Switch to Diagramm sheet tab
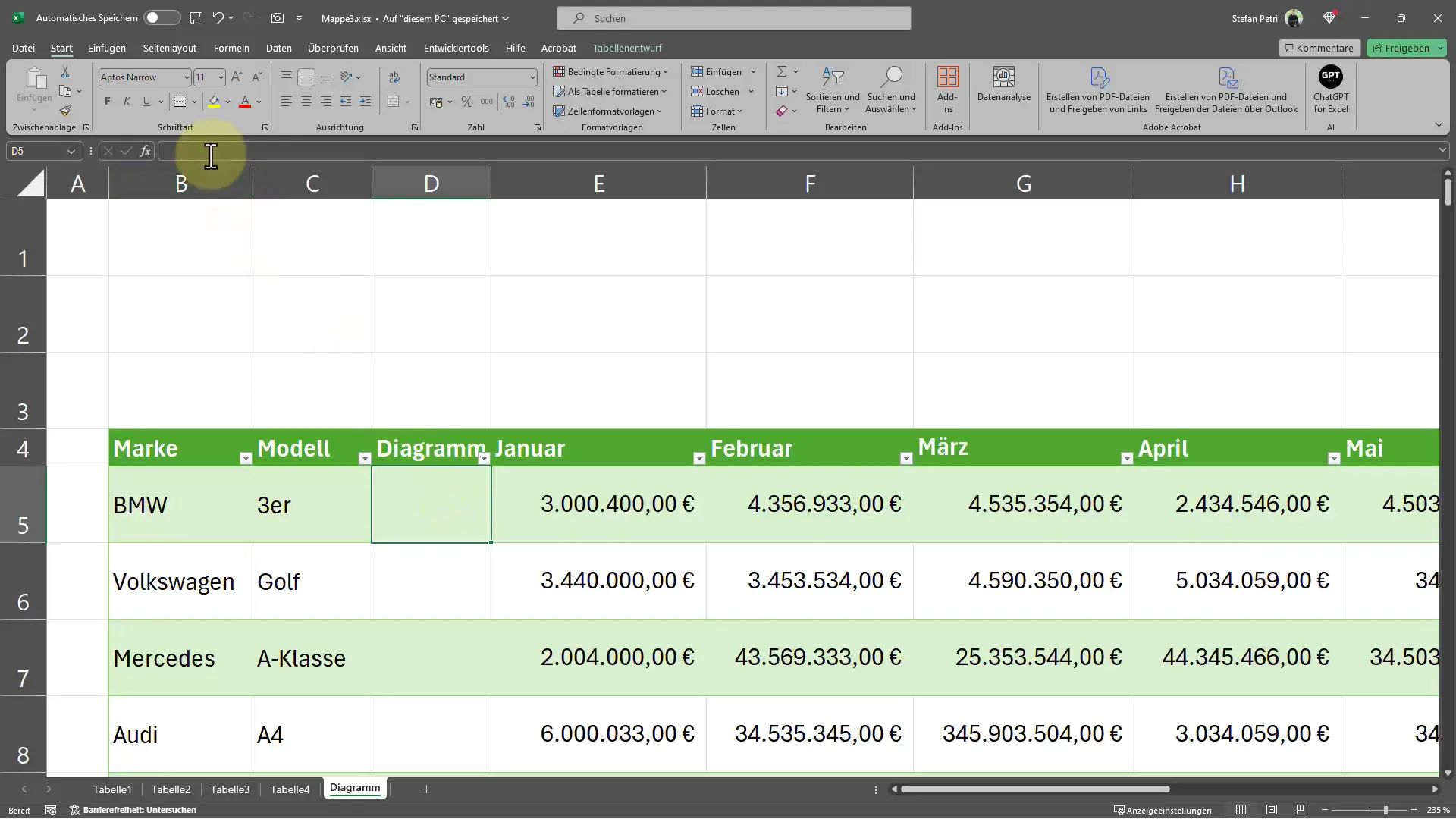Image resolution: width=1456 pixels, height=819 pixels. (x=355, y=788)
